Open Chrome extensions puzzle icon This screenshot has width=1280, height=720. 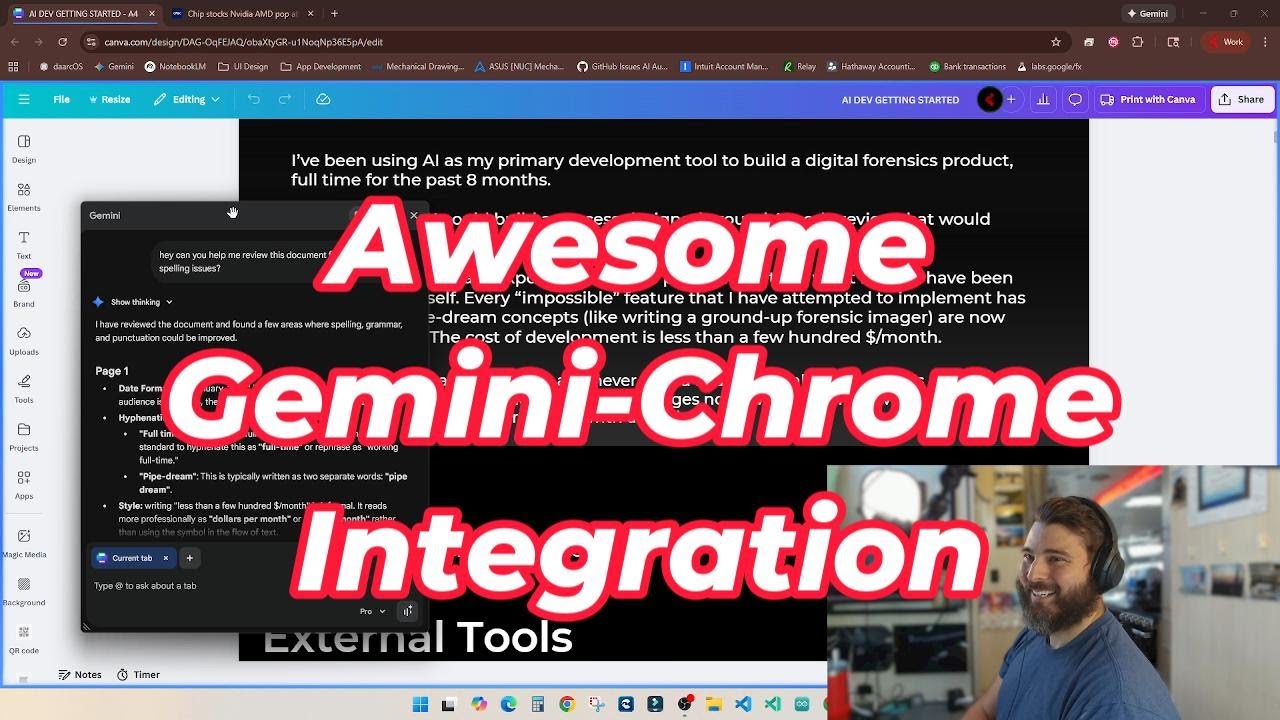1138,42
